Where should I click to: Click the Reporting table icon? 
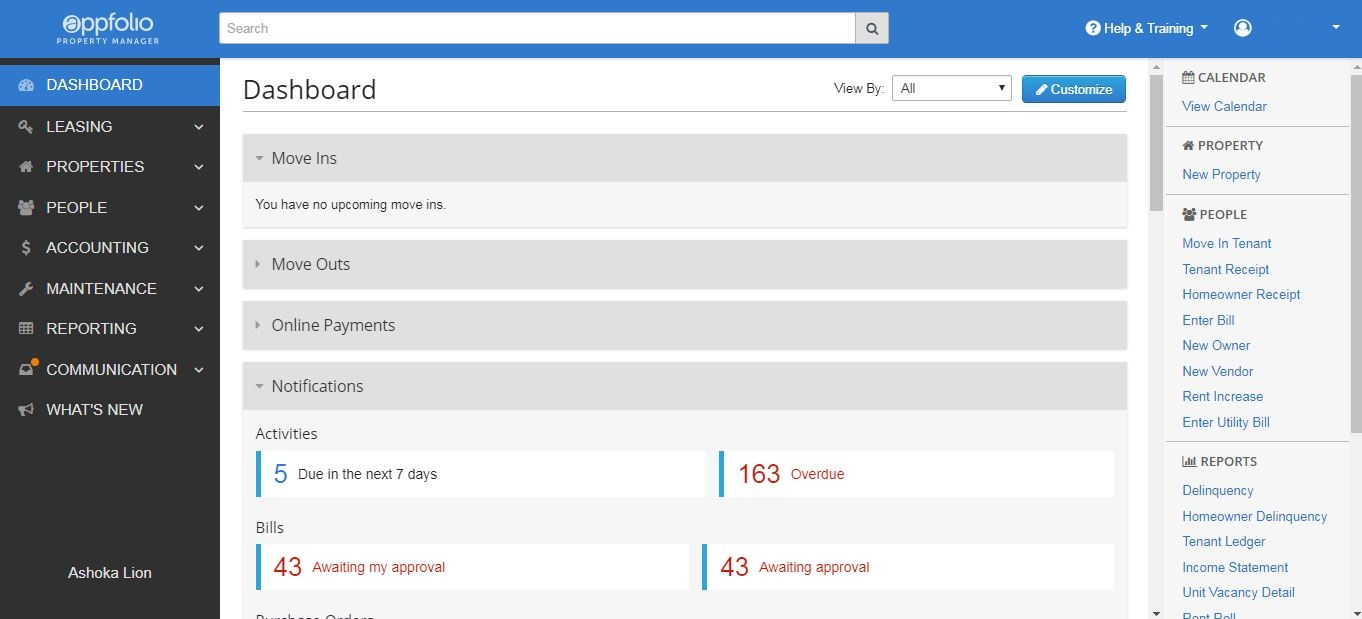(26, 328)
